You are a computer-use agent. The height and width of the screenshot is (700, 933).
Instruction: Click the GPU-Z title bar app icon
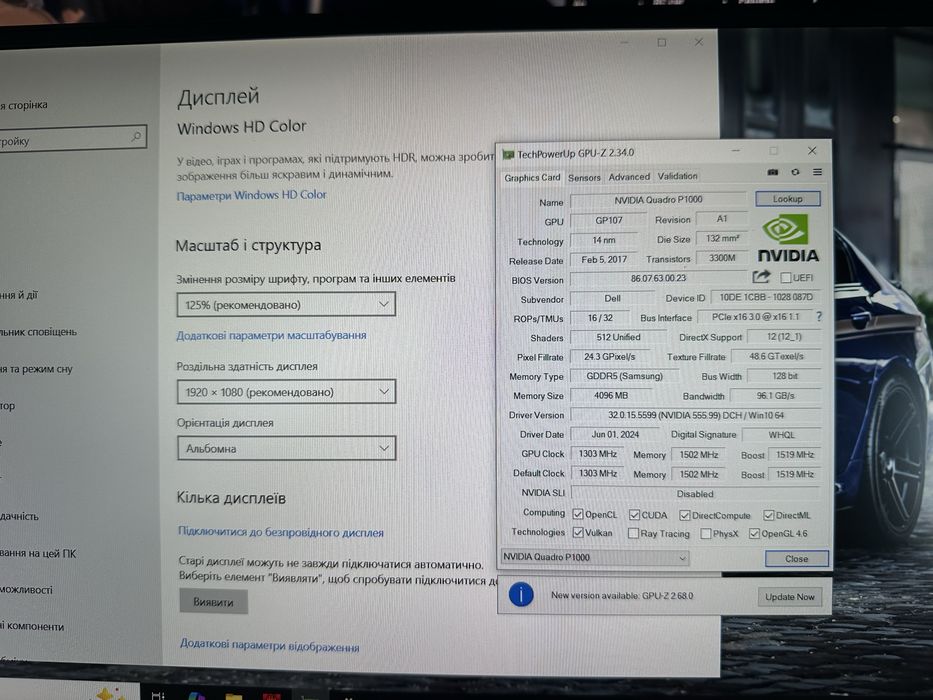pos(508,155)
